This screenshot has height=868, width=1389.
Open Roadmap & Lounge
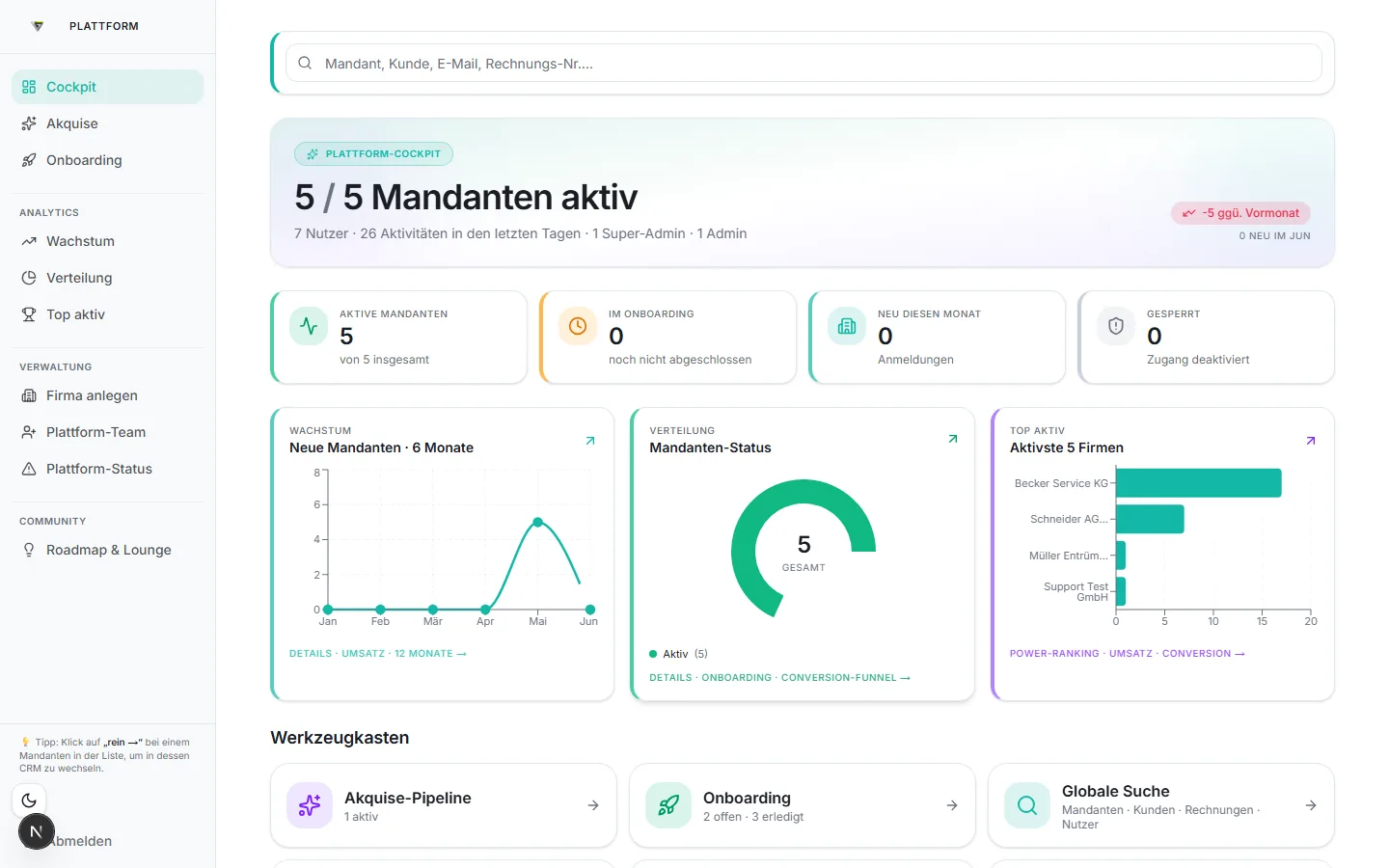click(x=107, y=550)
